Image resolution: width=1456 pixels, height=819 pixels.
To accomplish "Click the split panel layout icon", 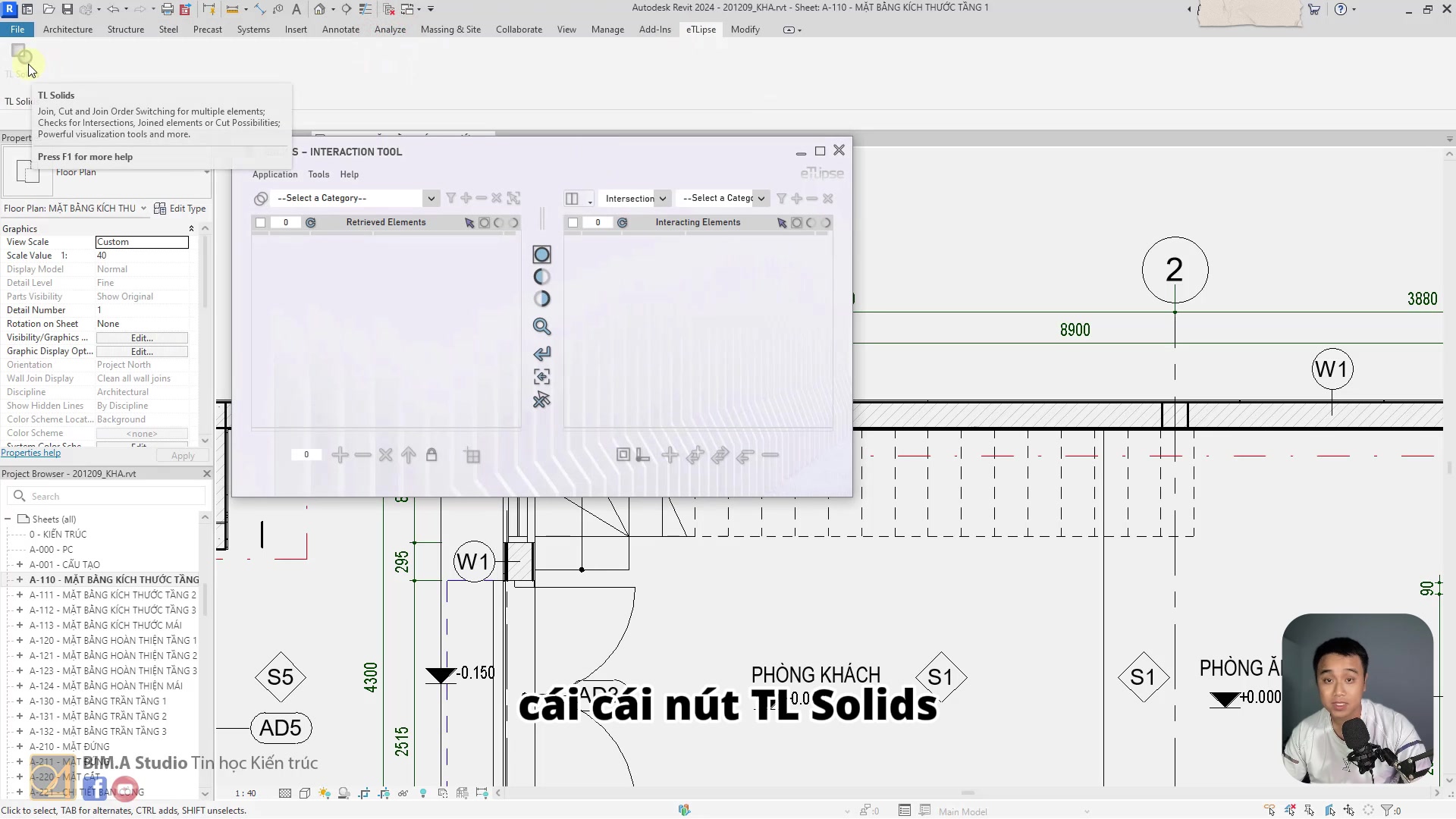I will 573,198.
